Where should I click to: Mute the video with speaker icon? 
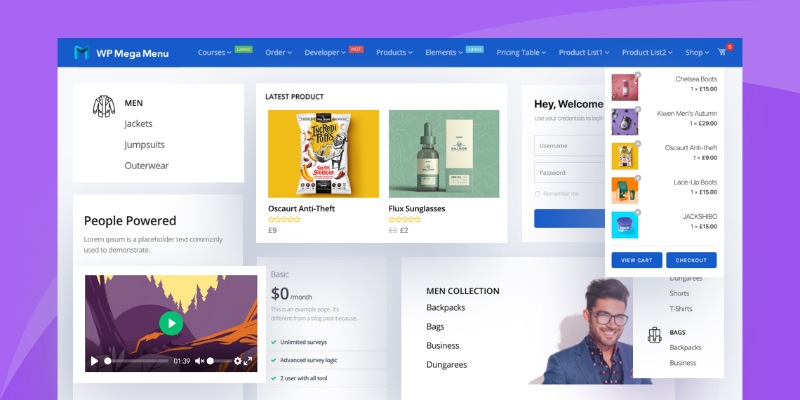pyautogui.click(x=199, y=361)
